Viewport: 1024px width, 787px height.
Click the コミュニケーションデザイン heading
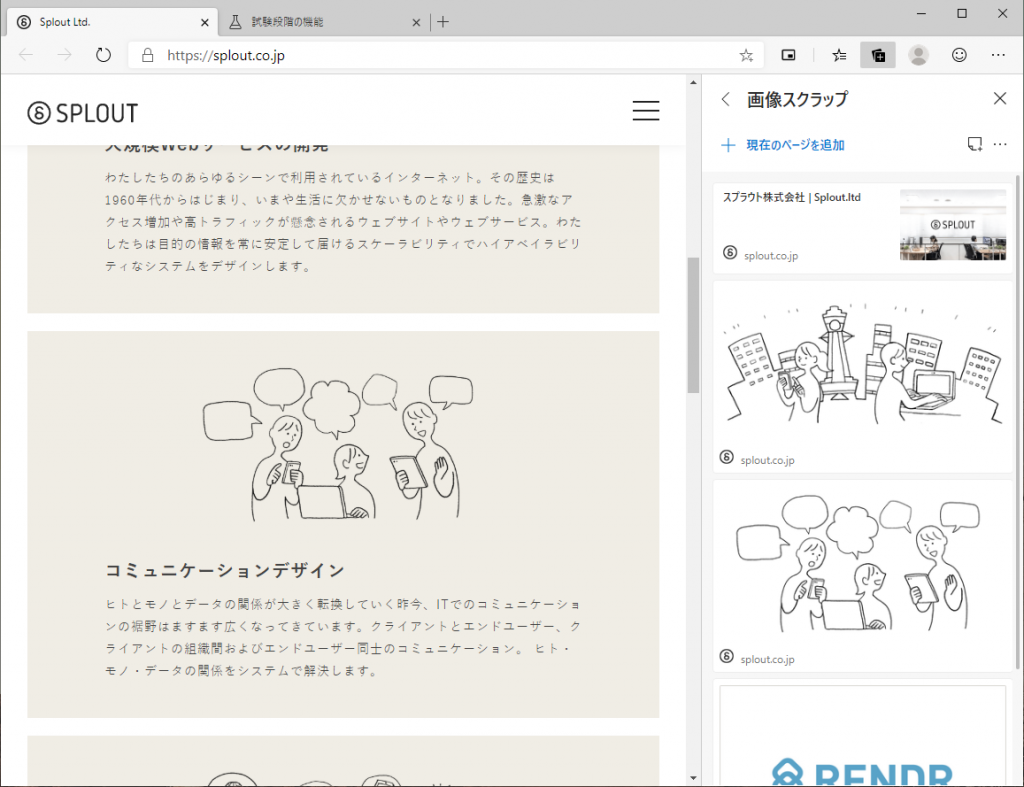tap(225, 570)
